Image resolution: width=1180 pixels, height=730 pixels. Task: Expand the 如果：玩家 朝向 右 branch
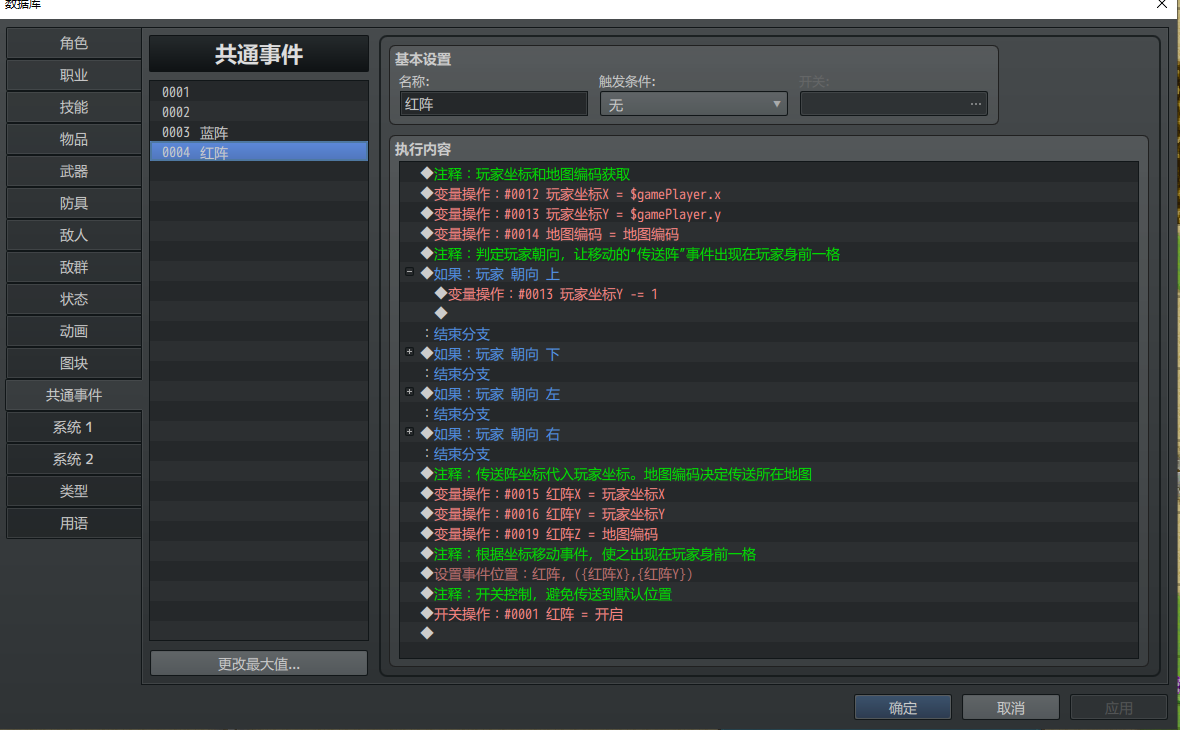pos(409,431)
